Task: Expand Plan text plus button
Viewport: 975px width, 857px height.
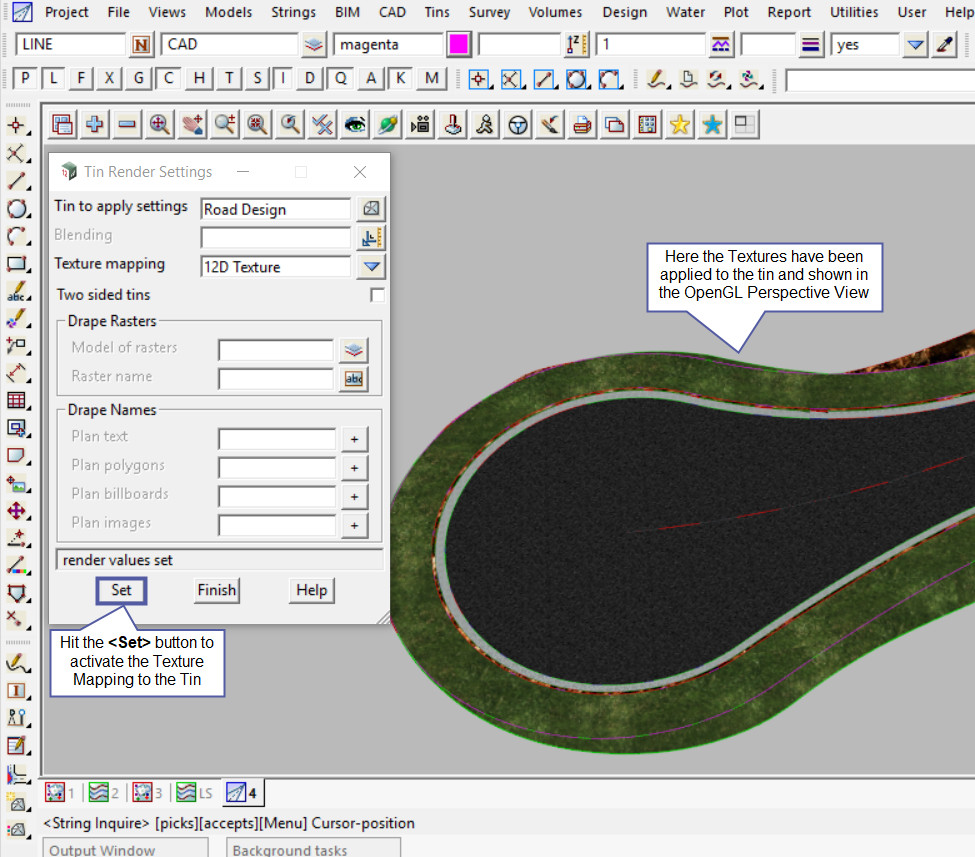Action: [354, 439]
